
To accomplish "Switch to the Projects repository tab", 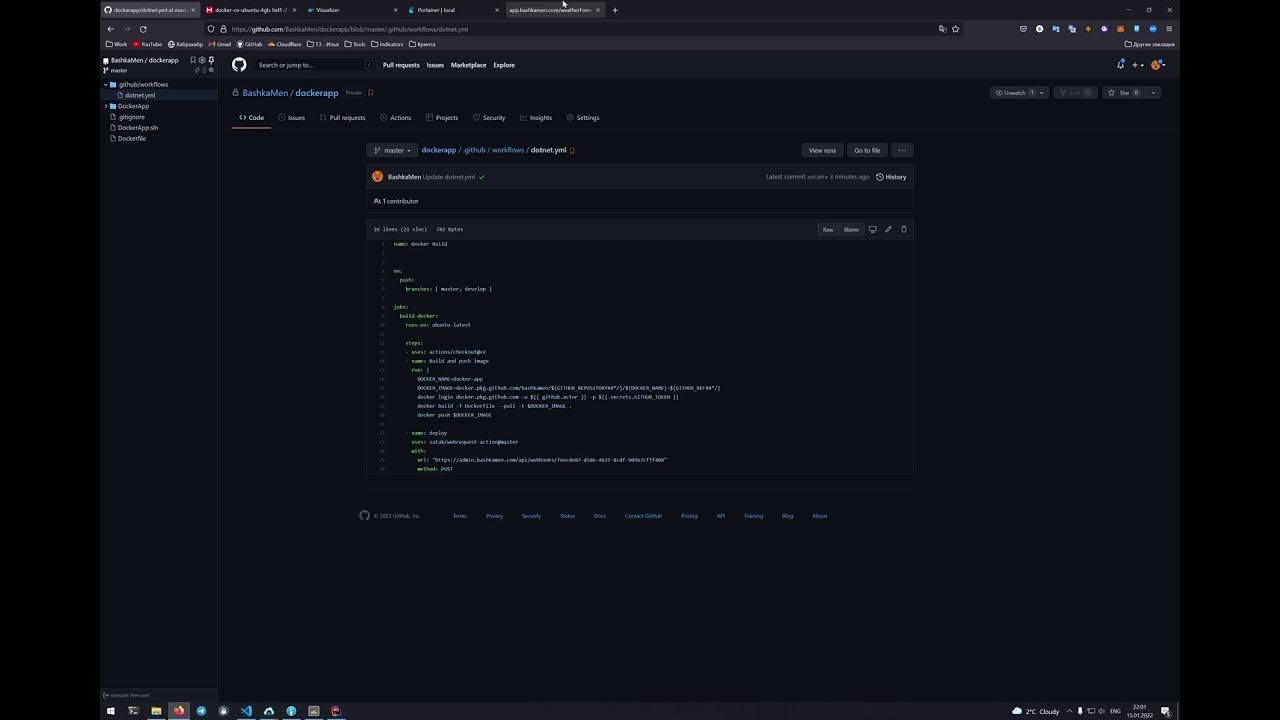I will [x=441, y=118].
